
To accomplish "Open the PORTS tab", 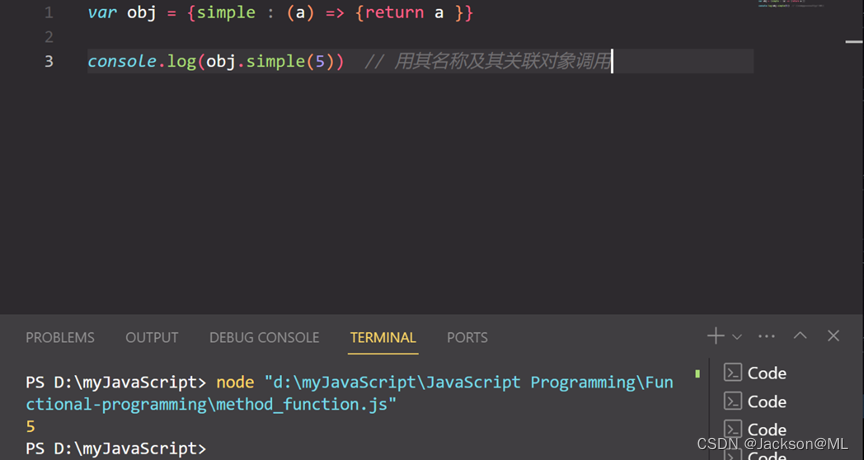I will pyautogui.click(x=467, y=338).
